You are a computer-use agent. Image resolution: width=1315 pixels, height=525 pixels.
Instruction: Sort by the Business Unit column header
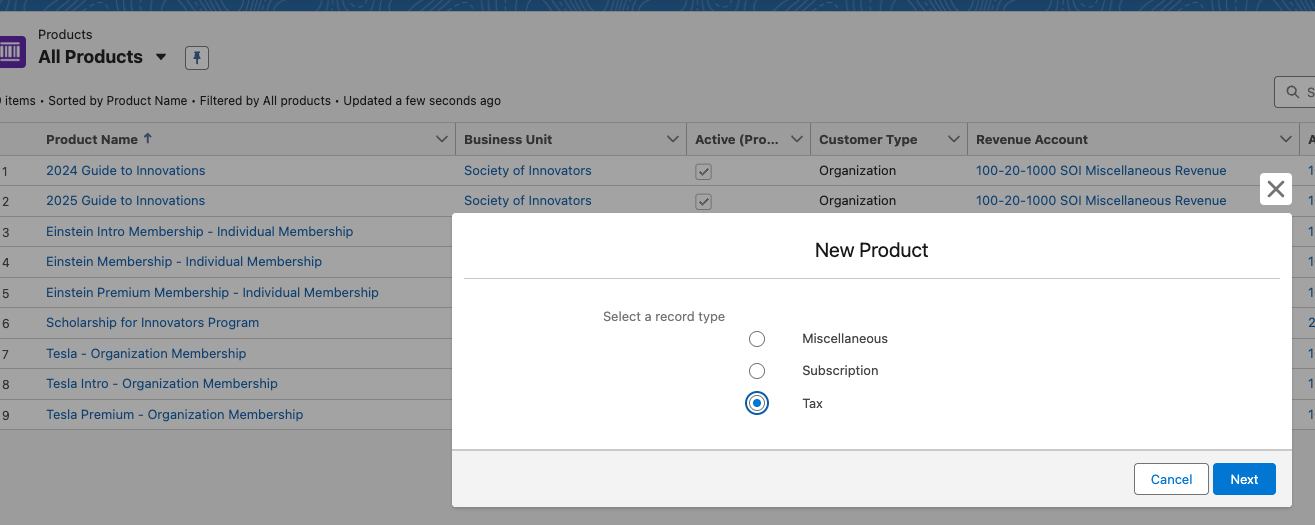[x=508, y=139]
